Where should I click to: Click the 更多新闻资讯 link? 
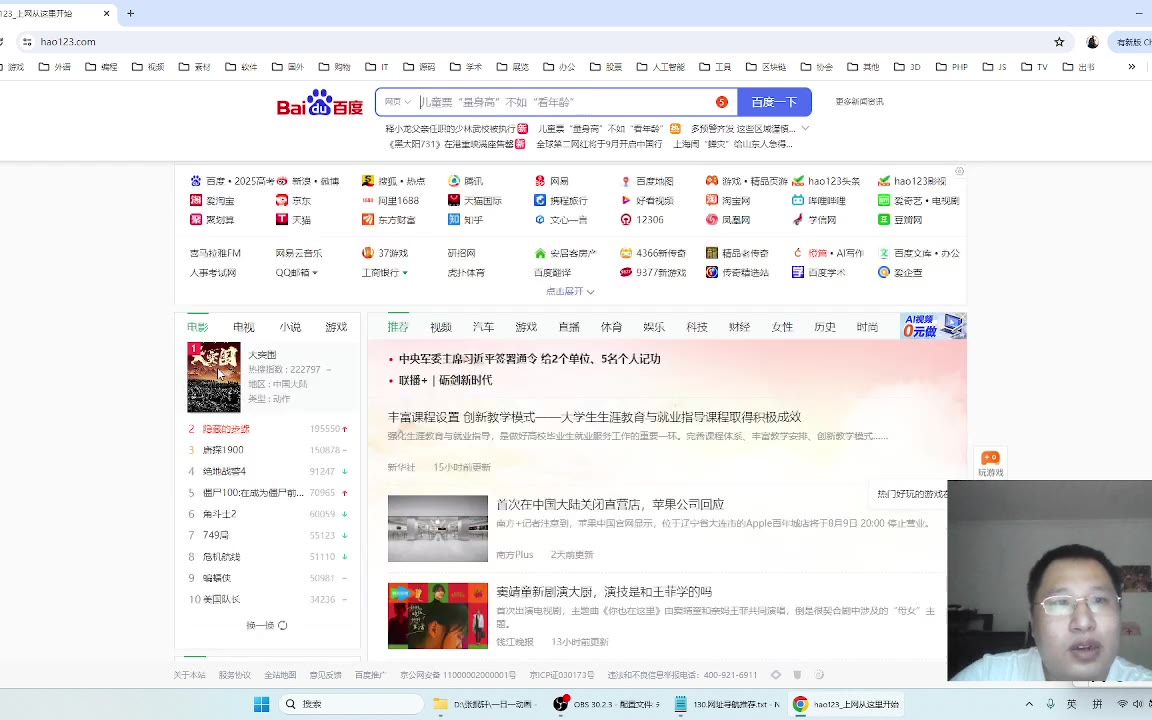[x=860, y=102]
